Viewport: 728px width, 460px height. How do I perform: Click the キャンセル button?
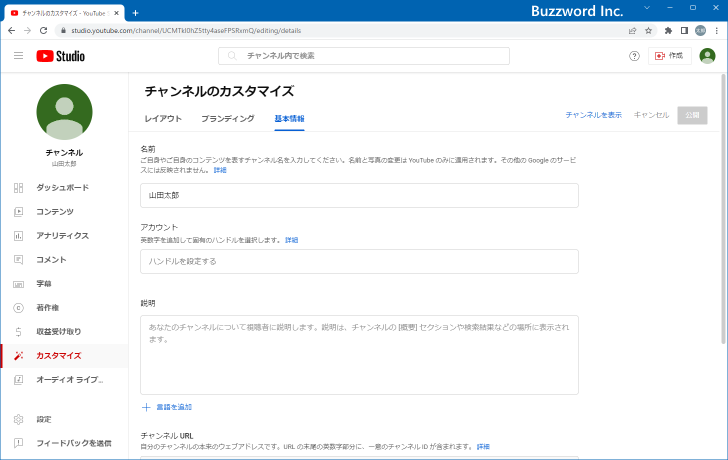pyautogui.click(x=651, y=115)
